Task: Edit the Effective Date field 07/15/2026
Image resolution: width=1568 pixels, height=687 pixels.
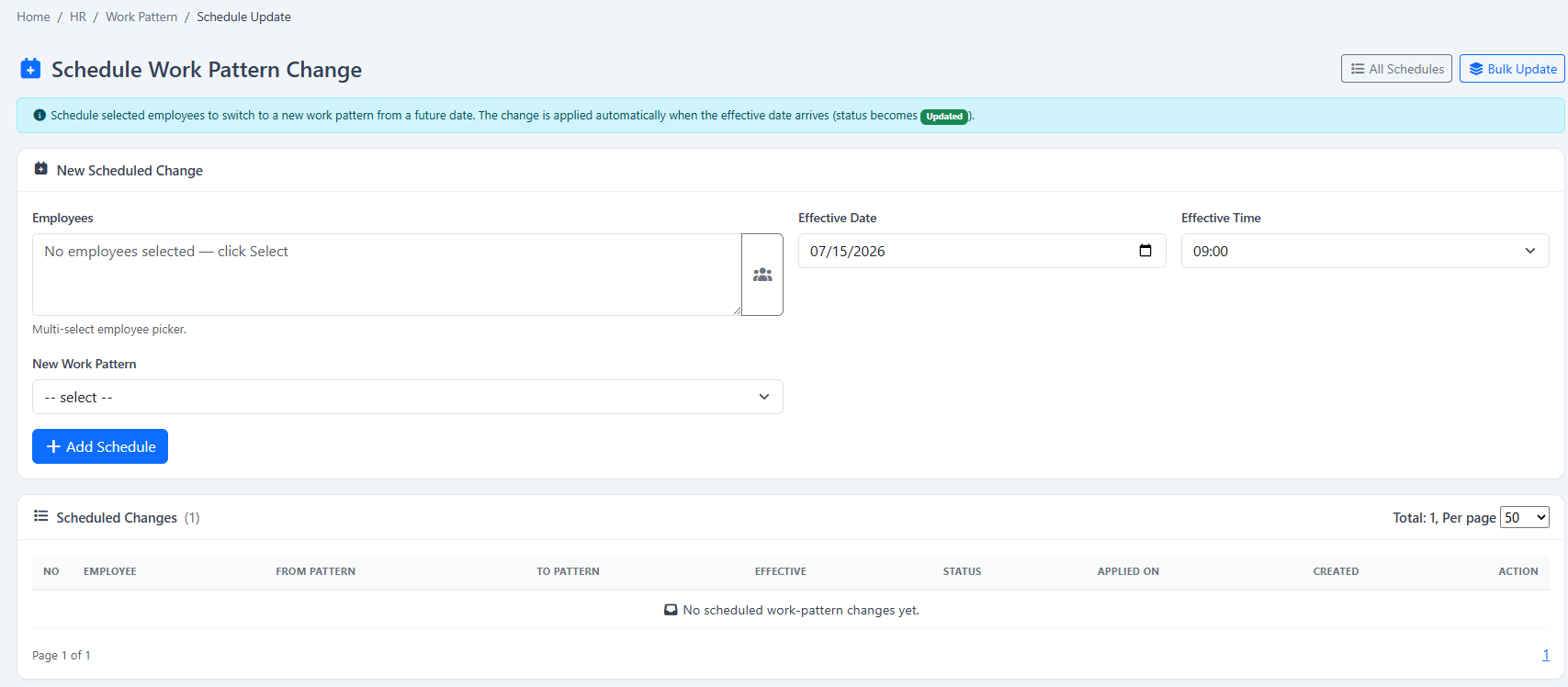Action: pos(982,251)
